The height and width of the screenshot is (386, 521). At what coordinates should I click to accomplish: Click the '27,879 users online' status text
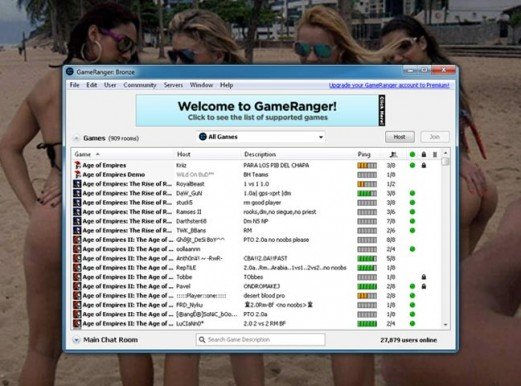[x=408, y=340]
